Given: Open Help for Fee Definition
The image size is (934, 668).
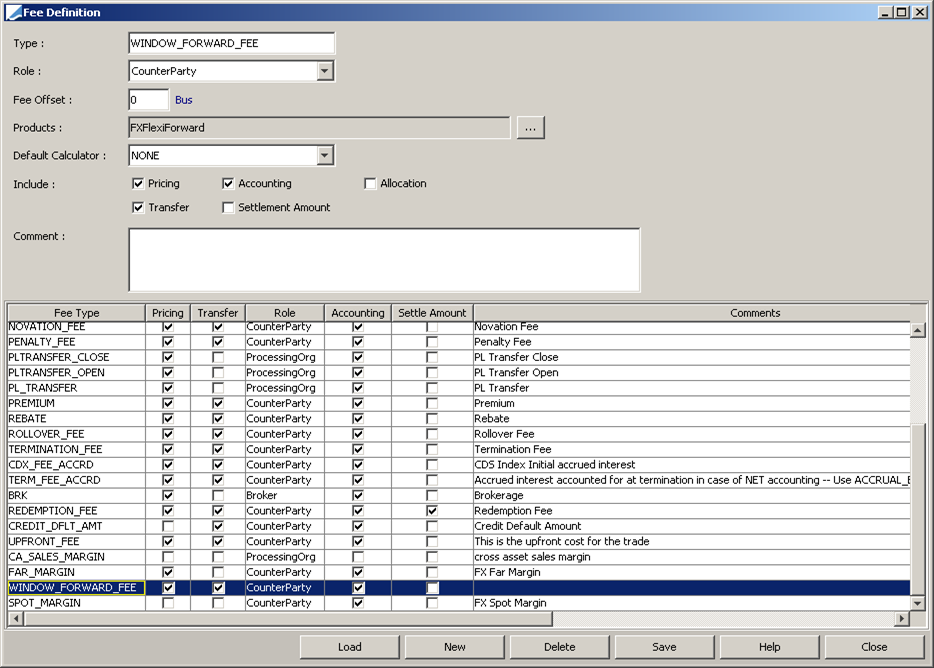Looking at the screenshot, I should 769,647.
